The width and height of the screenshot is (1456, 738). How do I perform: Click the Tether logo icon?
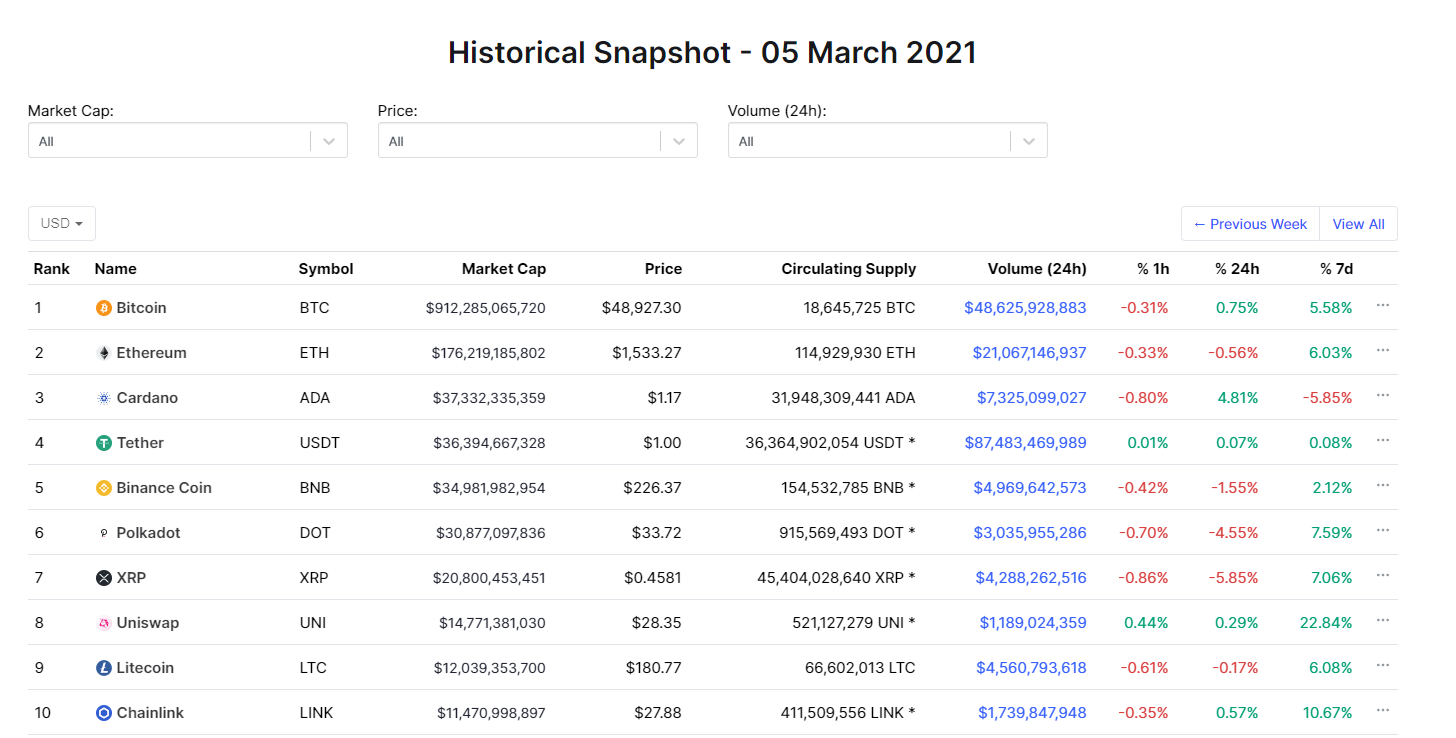pyautogui.click(x=103, y=443)
